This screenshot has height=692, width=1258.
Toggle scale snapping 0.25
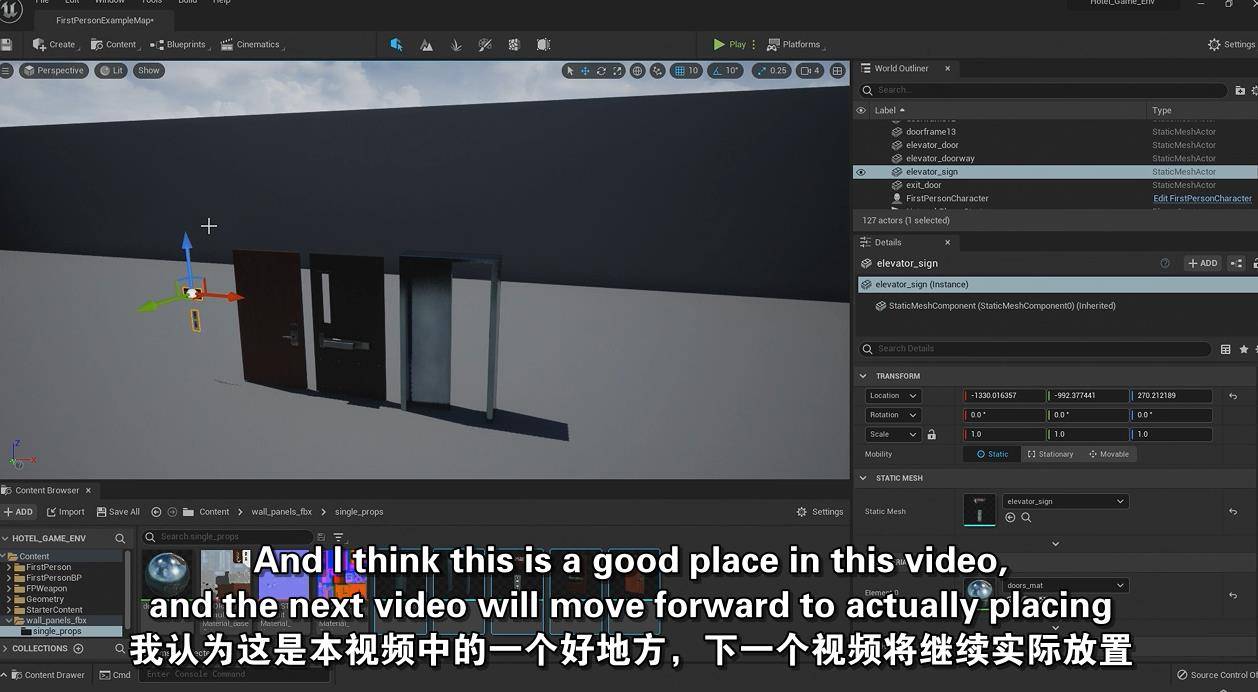(771, 70)
